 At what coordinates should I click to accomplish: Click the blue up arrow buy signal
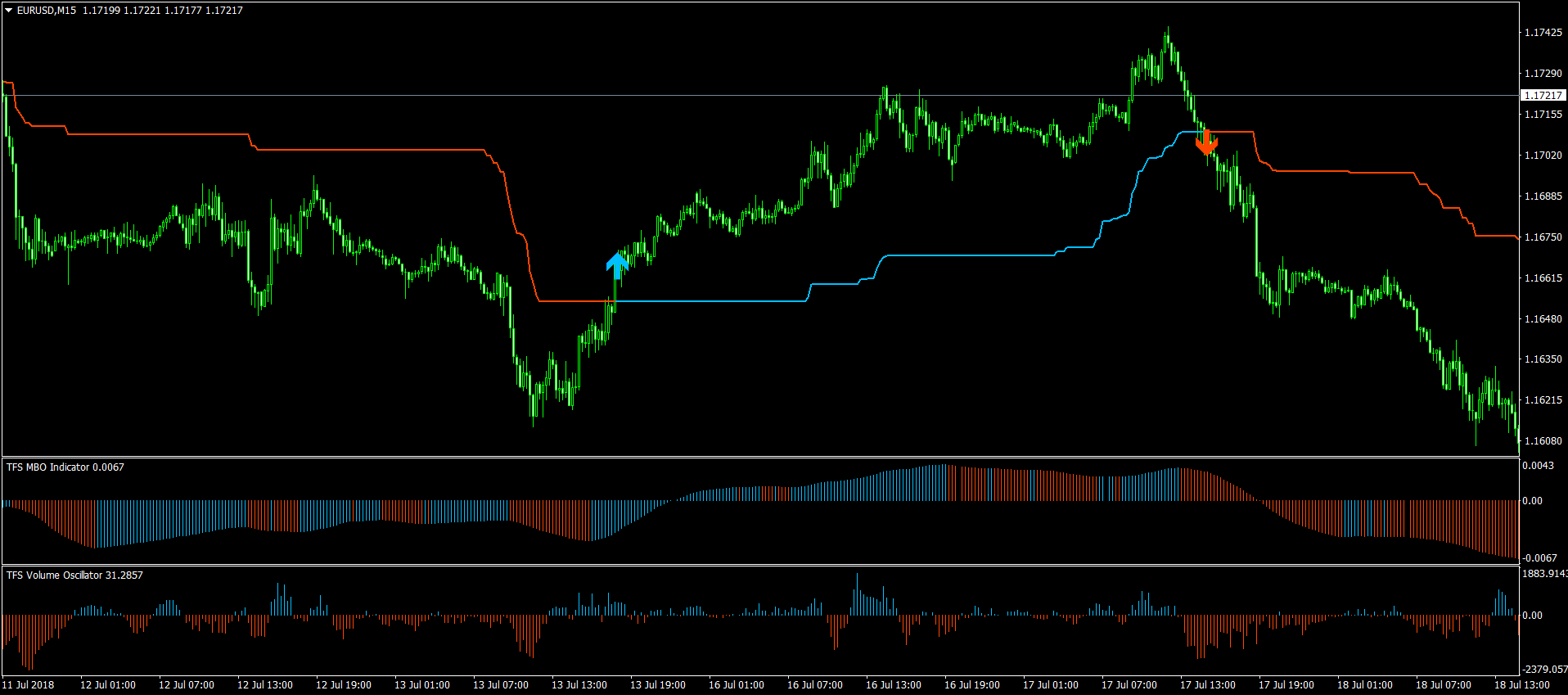[x=617, y=264]
